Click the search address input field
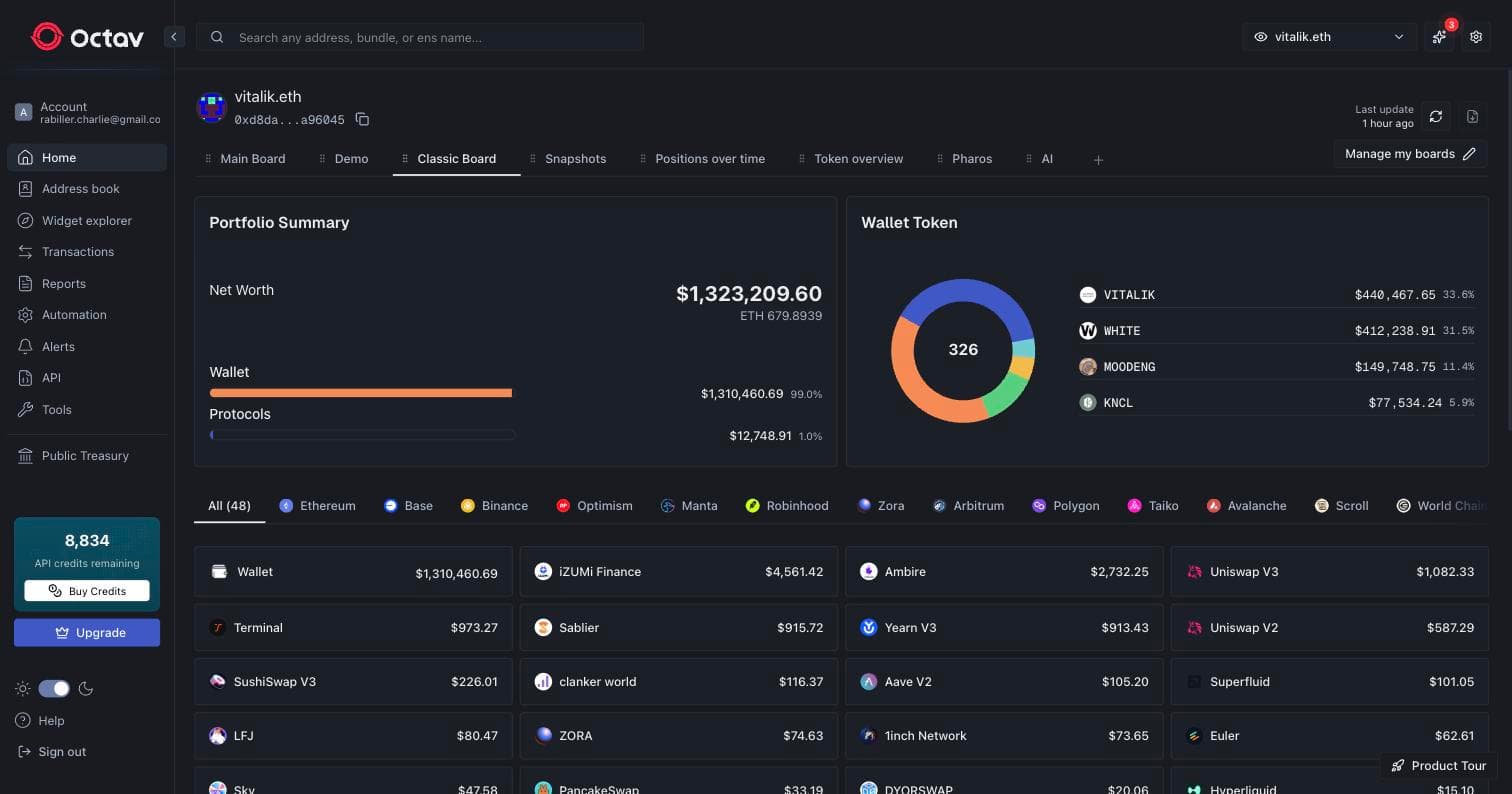Screen dimensions: 1512x794 [420, 37]
